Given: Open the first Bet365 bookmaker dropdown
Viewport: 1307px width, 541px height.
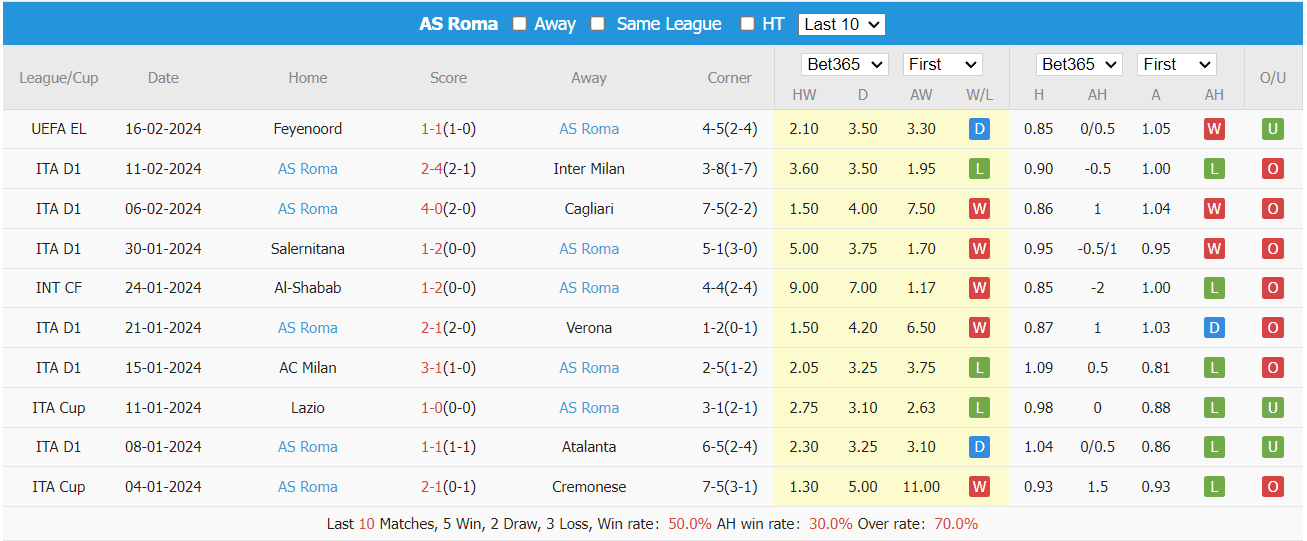Looking at the screenshot, I should (x=845, y=64).
